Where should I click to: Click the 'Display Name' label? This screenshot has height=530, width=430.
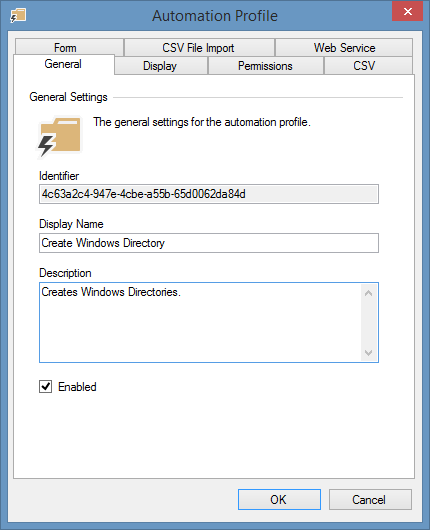coord(71,224)
